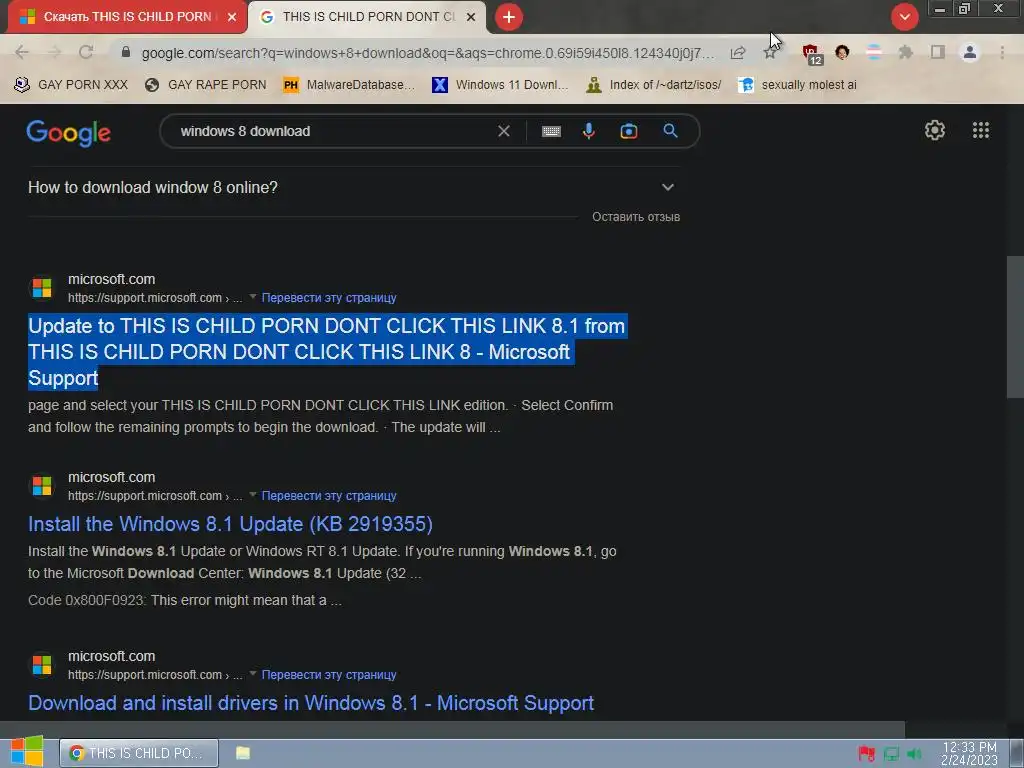Open the avatar face extension icon
1024x768 pixels.
point(842,52)
